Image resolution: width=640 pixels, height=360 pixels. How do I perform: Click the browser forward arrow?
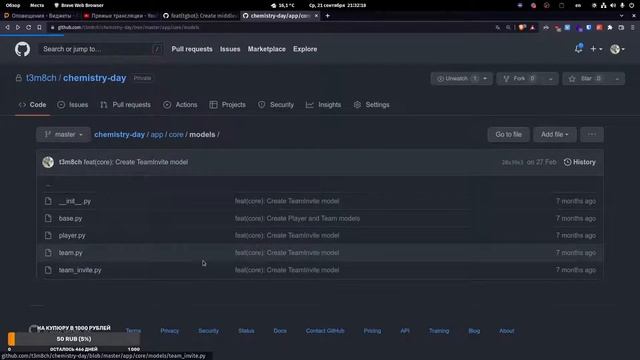point(18,27)
